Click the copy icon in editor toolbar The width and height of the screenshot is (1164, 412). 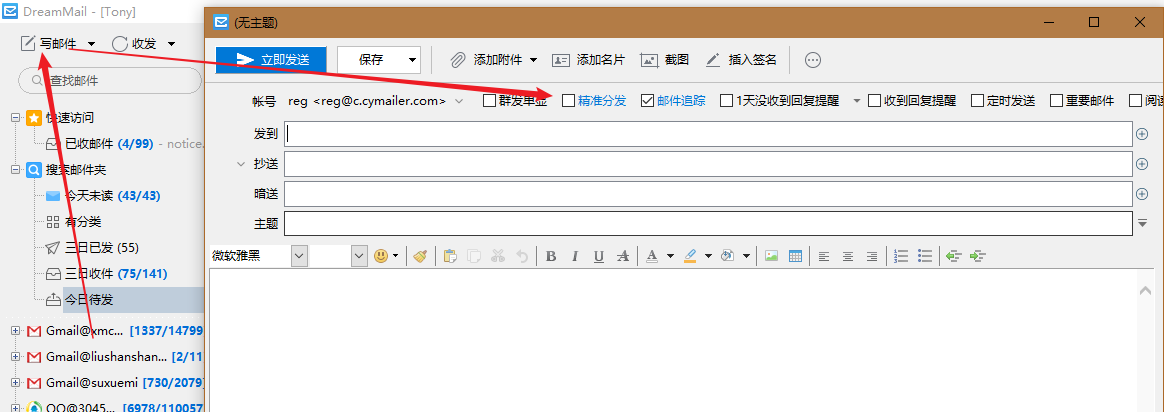pyautogui.click(x=473, y=256)
